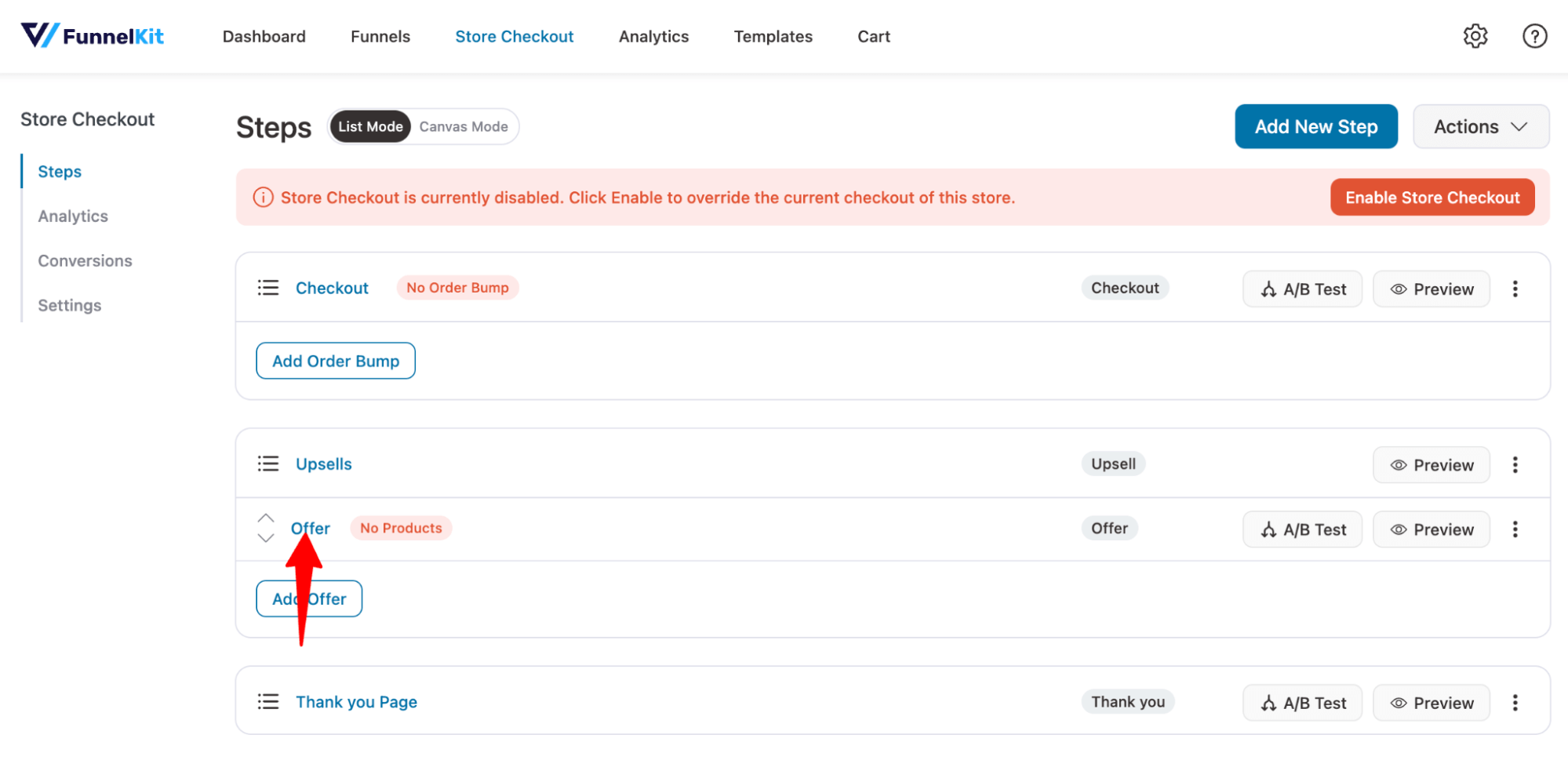Grab the drag handle of Thank you Page

[268, 701]
